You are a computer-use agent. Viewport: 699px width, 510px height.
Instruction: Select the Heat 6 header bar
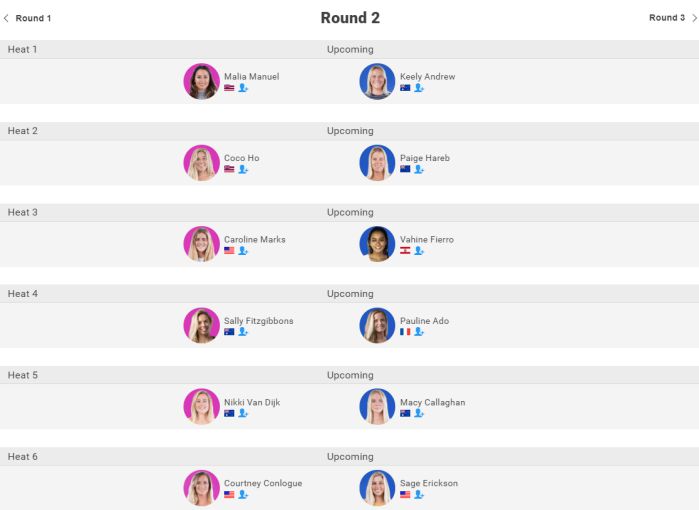pos(349,457)
